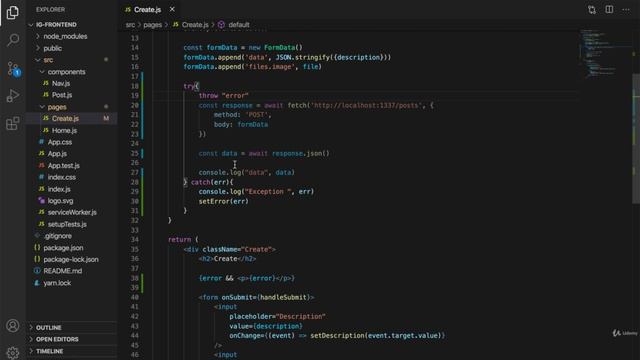640x360 pixels.
Task: Open the Run and Debug view
Action: click(13, 96)
